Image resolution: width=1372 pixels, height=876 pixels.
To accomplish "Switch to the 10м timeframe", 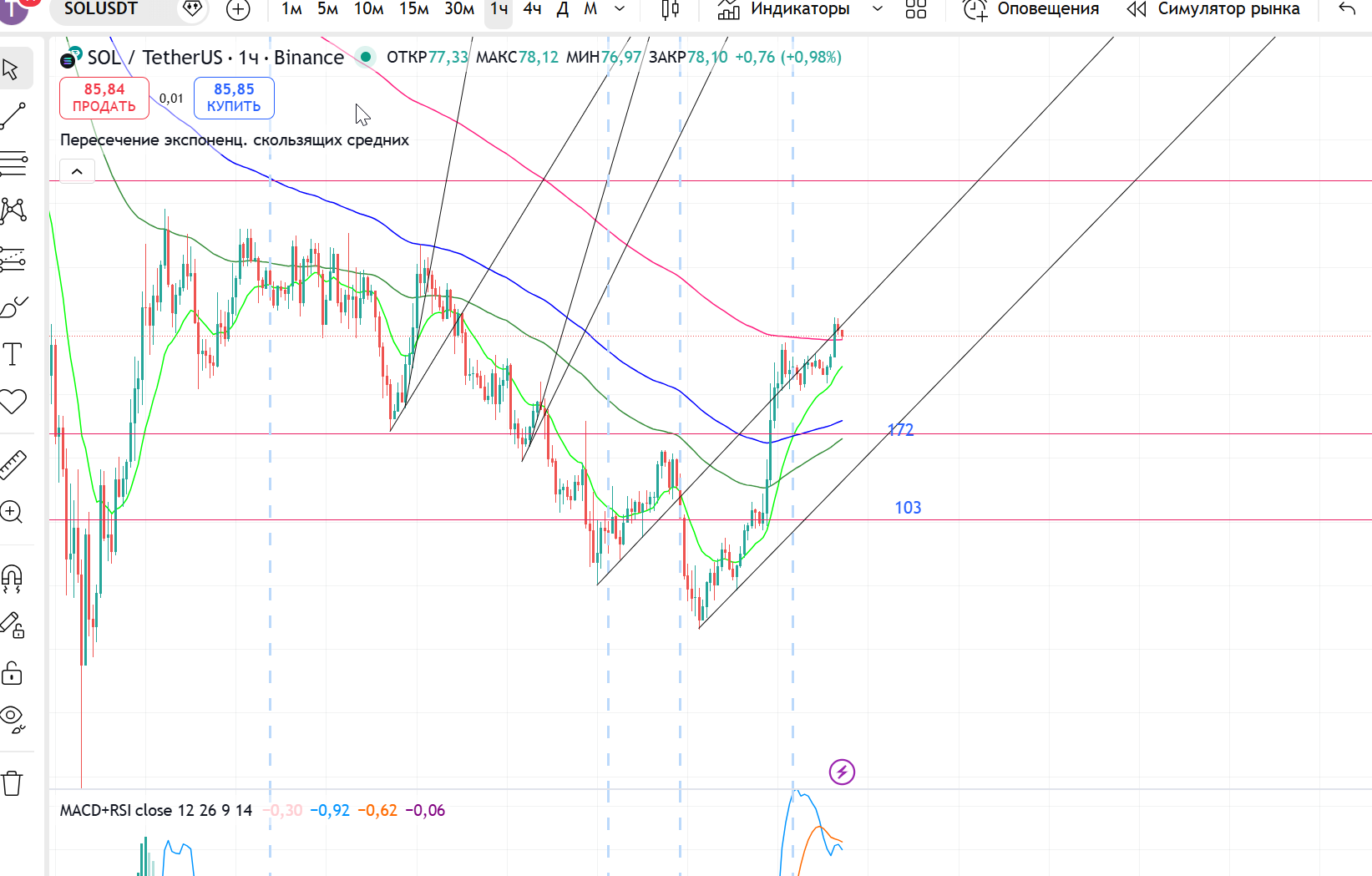I will click(368, 9).
